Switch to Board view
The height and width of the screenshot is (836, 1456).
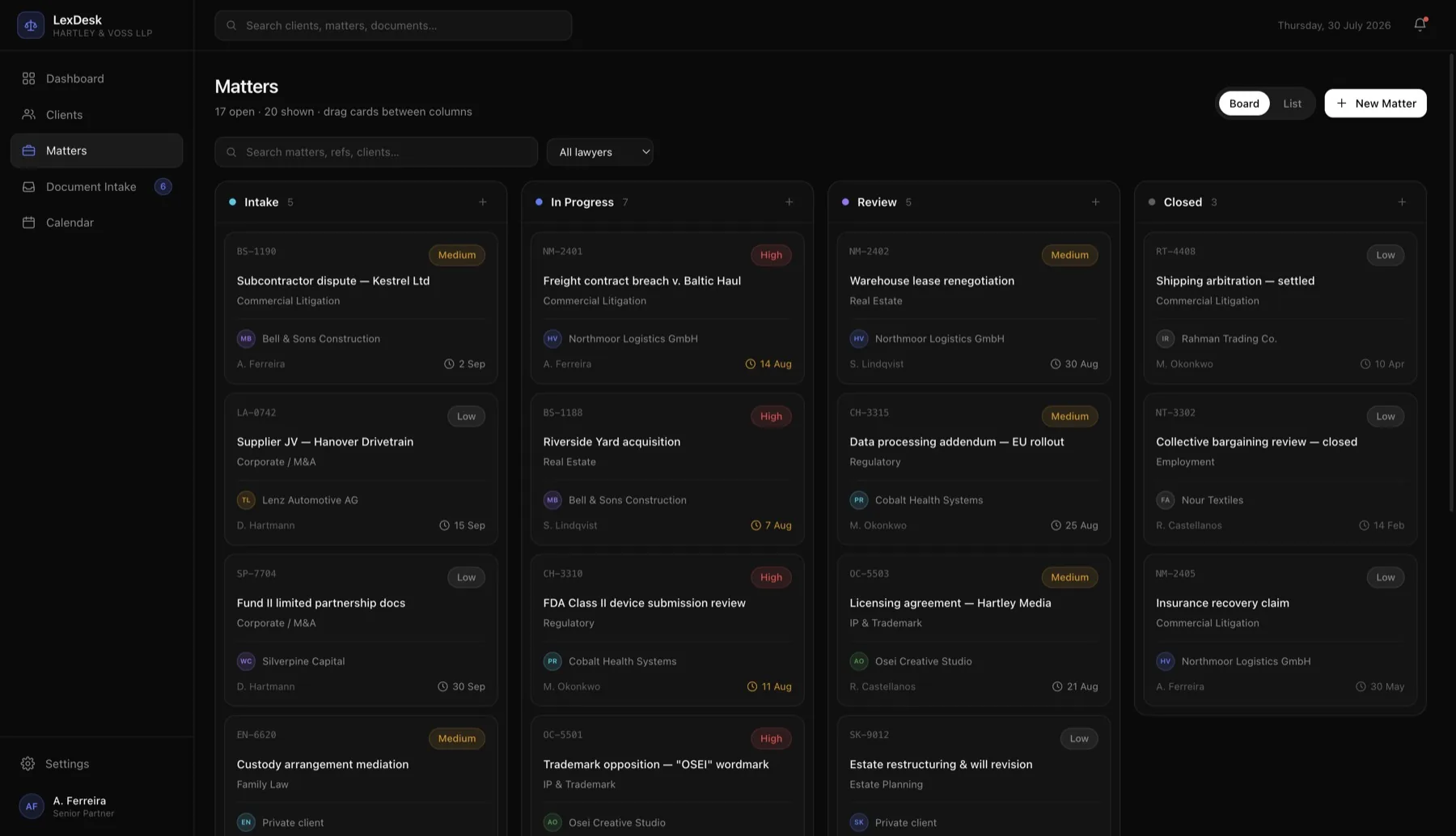(1244, 104)
